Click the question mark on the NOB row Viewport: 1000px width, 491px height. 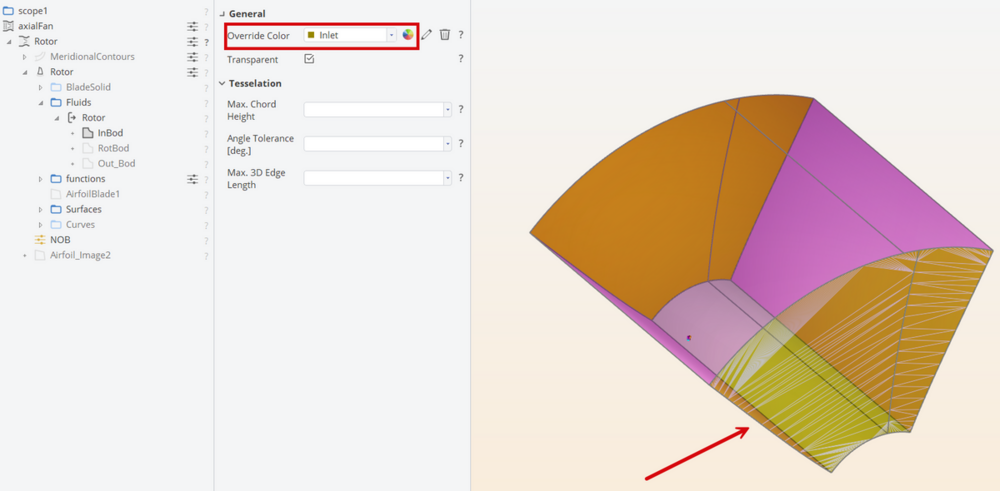206,241
